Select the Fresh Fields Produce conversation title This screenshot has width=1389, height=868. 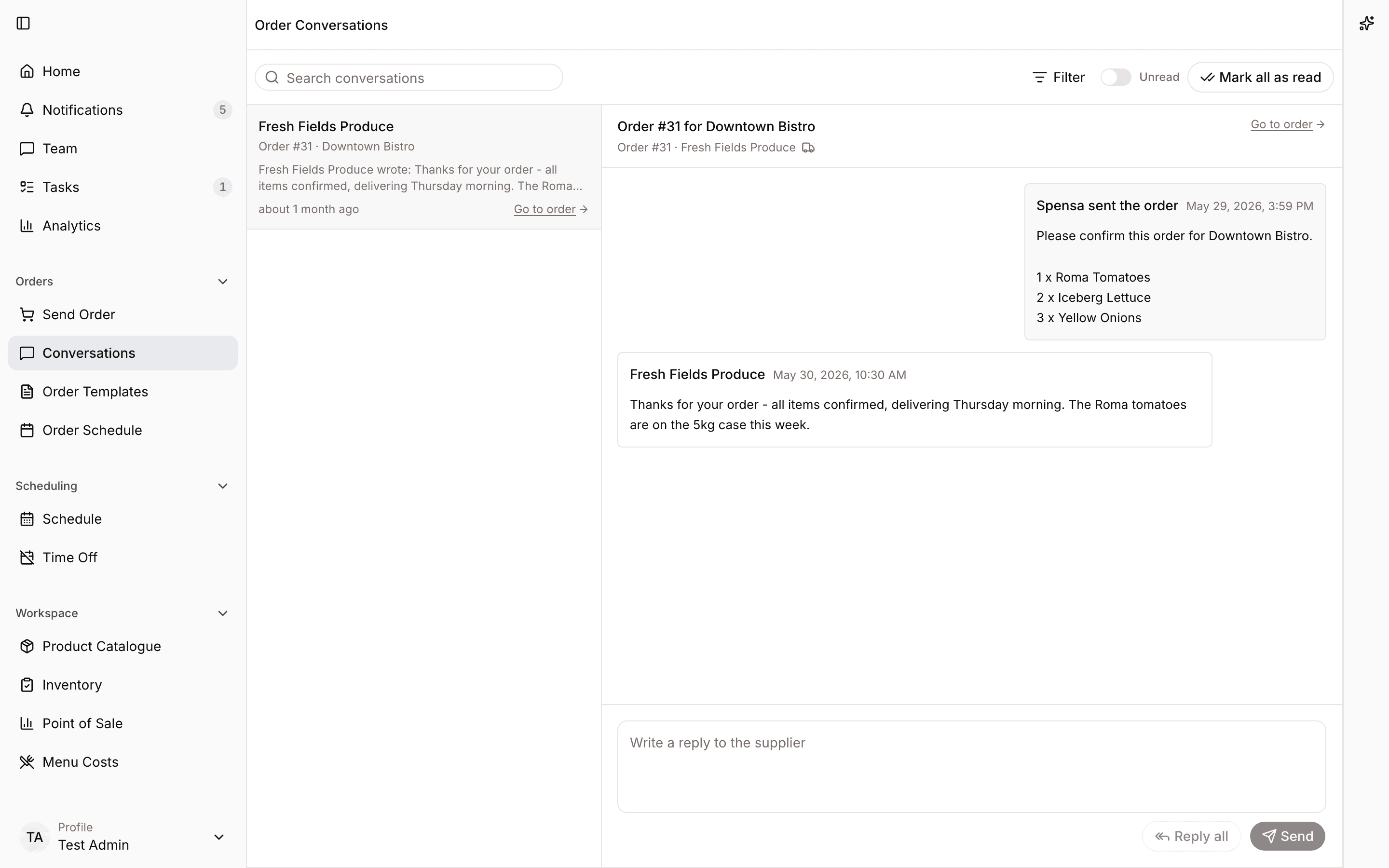[326, 126]
